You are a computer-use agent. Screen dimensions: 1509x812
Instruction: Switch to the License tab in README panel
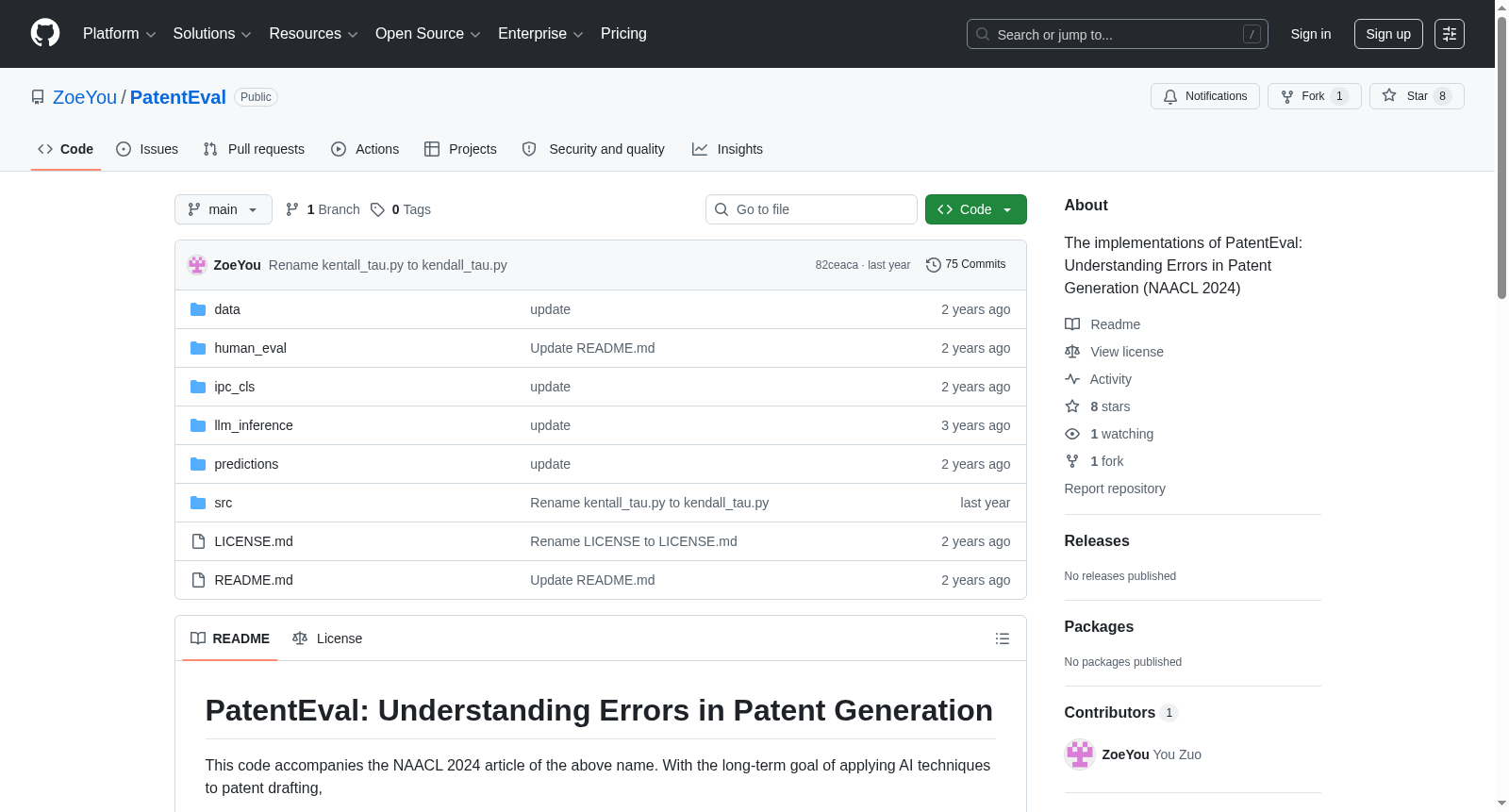(327, 638)
